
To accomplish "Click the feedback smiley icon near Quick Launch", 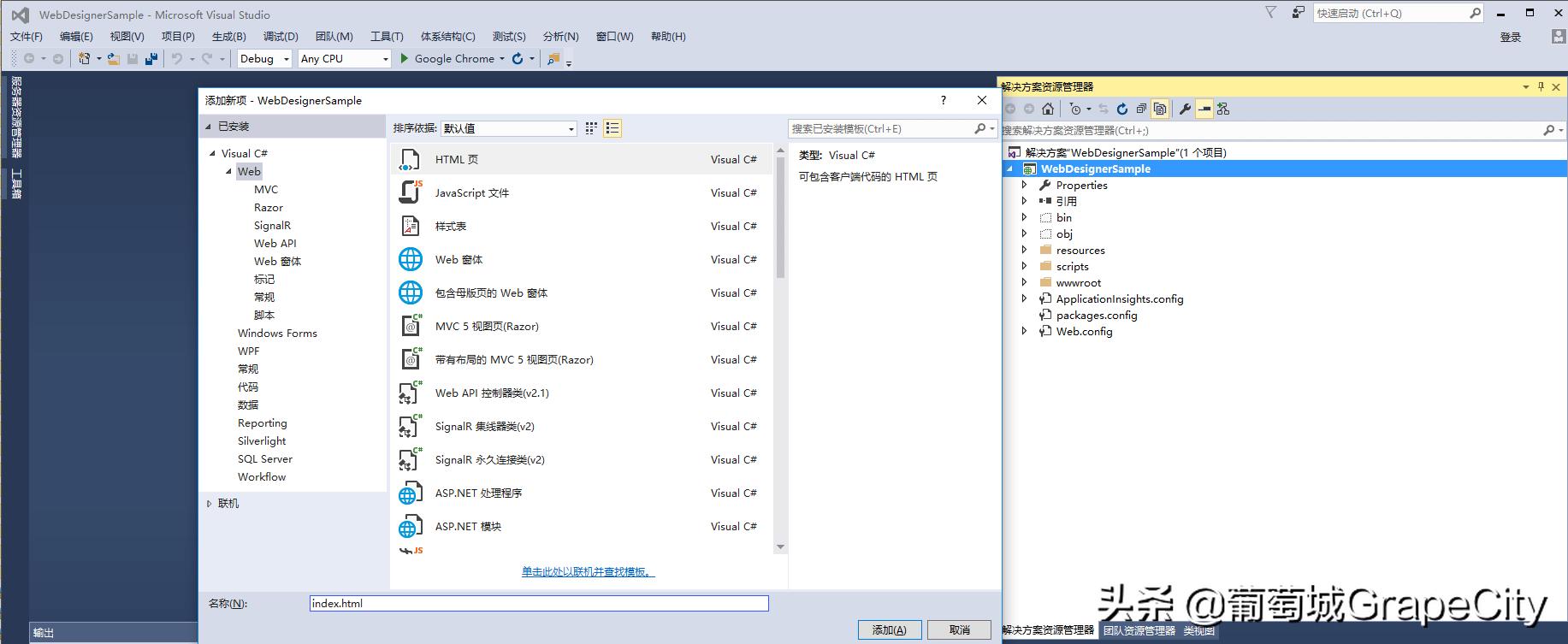I will [x=1299, y=13].
